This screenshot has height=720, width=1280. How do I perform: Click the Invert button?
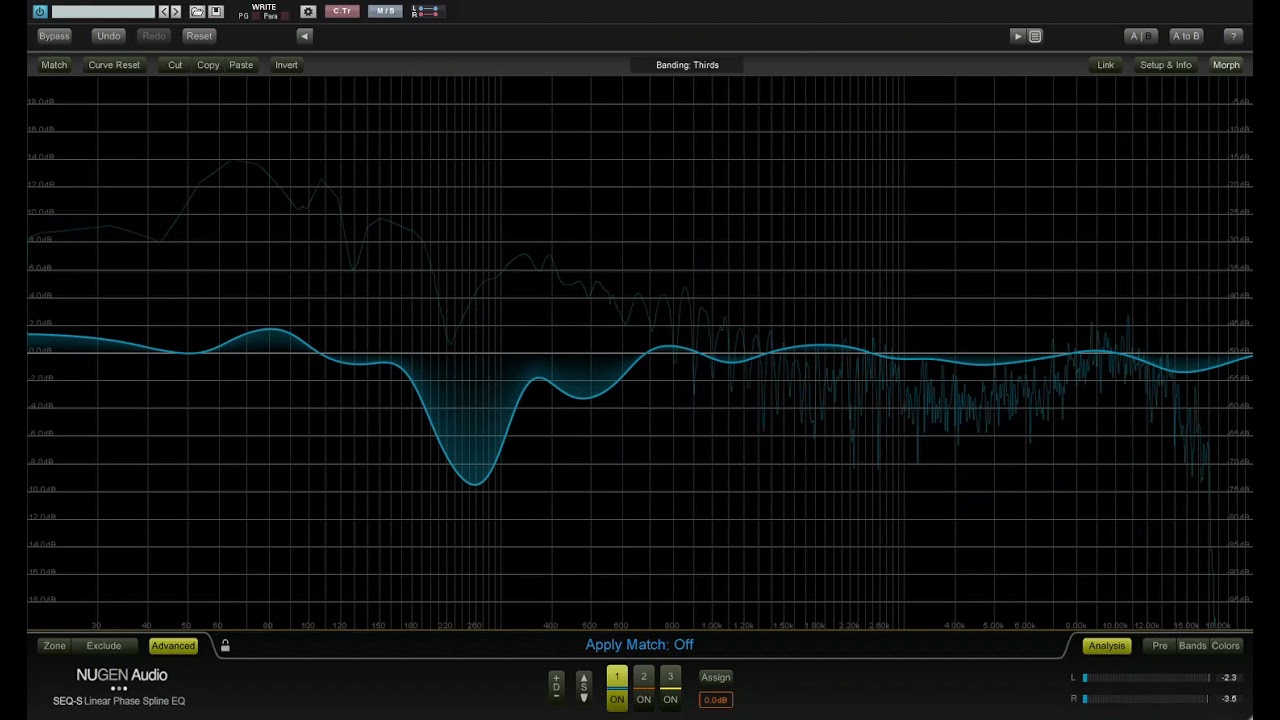(286, 65)
